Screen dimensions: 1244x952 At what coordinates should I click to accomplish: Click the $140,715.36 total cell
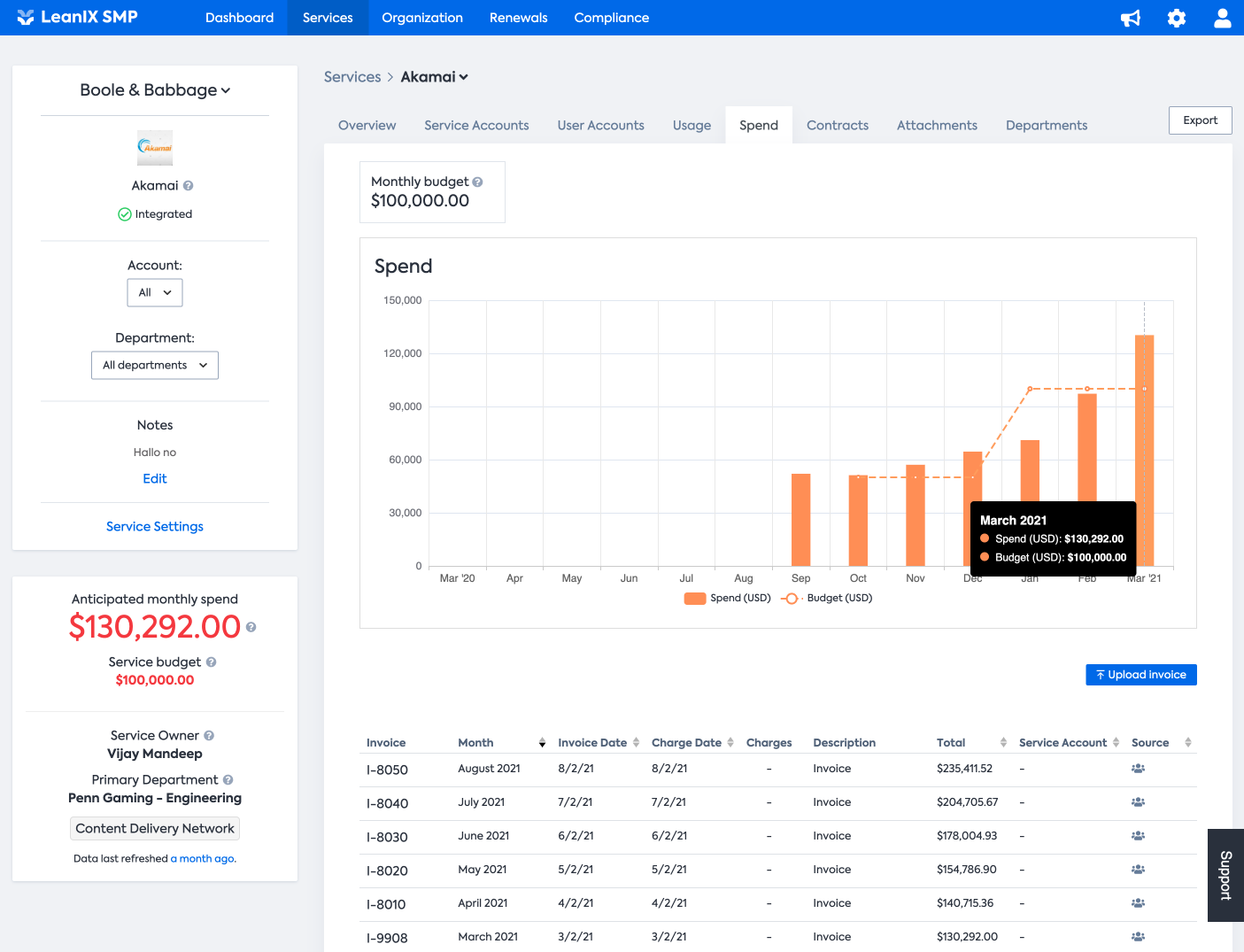965,903
